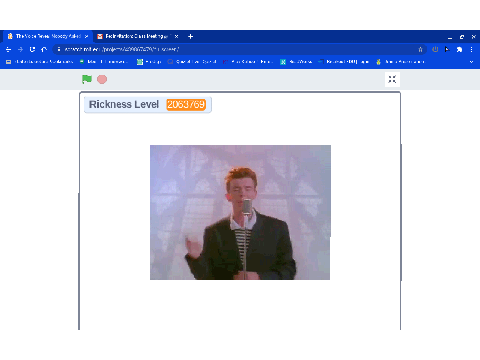This screenshot has height=360, width=480.
Task: Exit full screen mode using the shrink icon
Action: click(x=392, y=79)
